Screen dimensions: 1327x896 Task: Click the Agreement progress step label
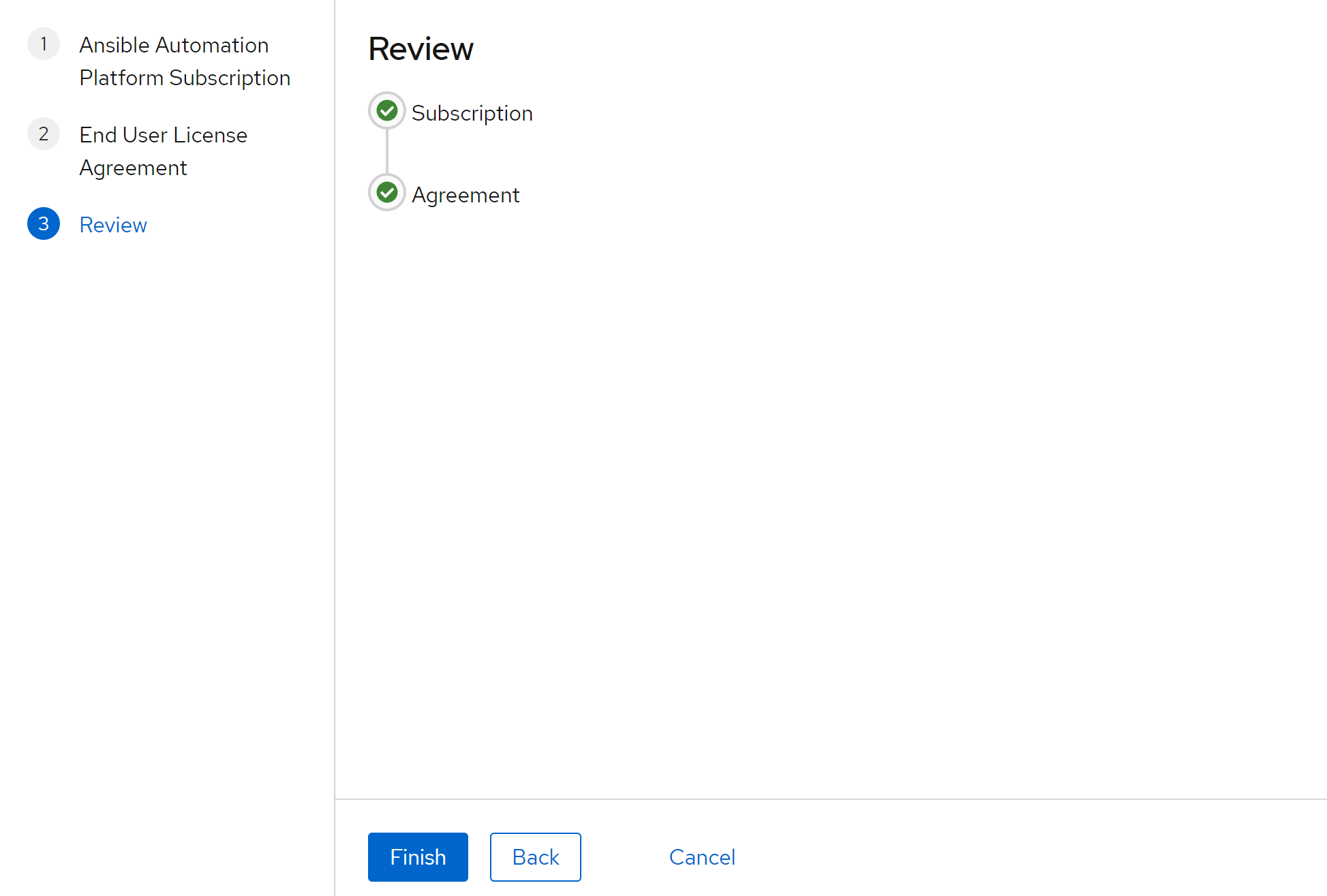coord(466,195)
